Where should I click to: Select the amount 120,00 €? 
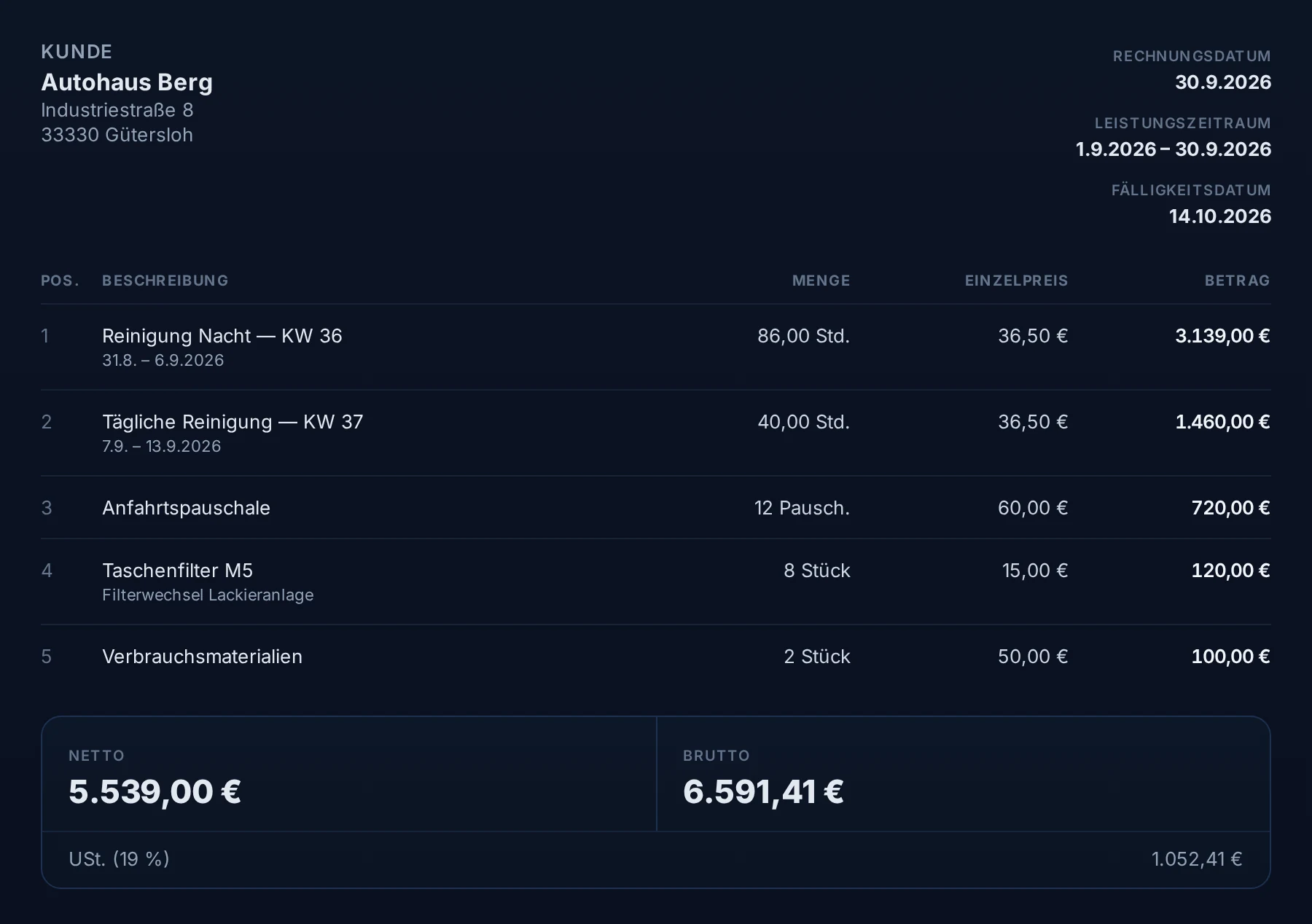point(1230,571)
